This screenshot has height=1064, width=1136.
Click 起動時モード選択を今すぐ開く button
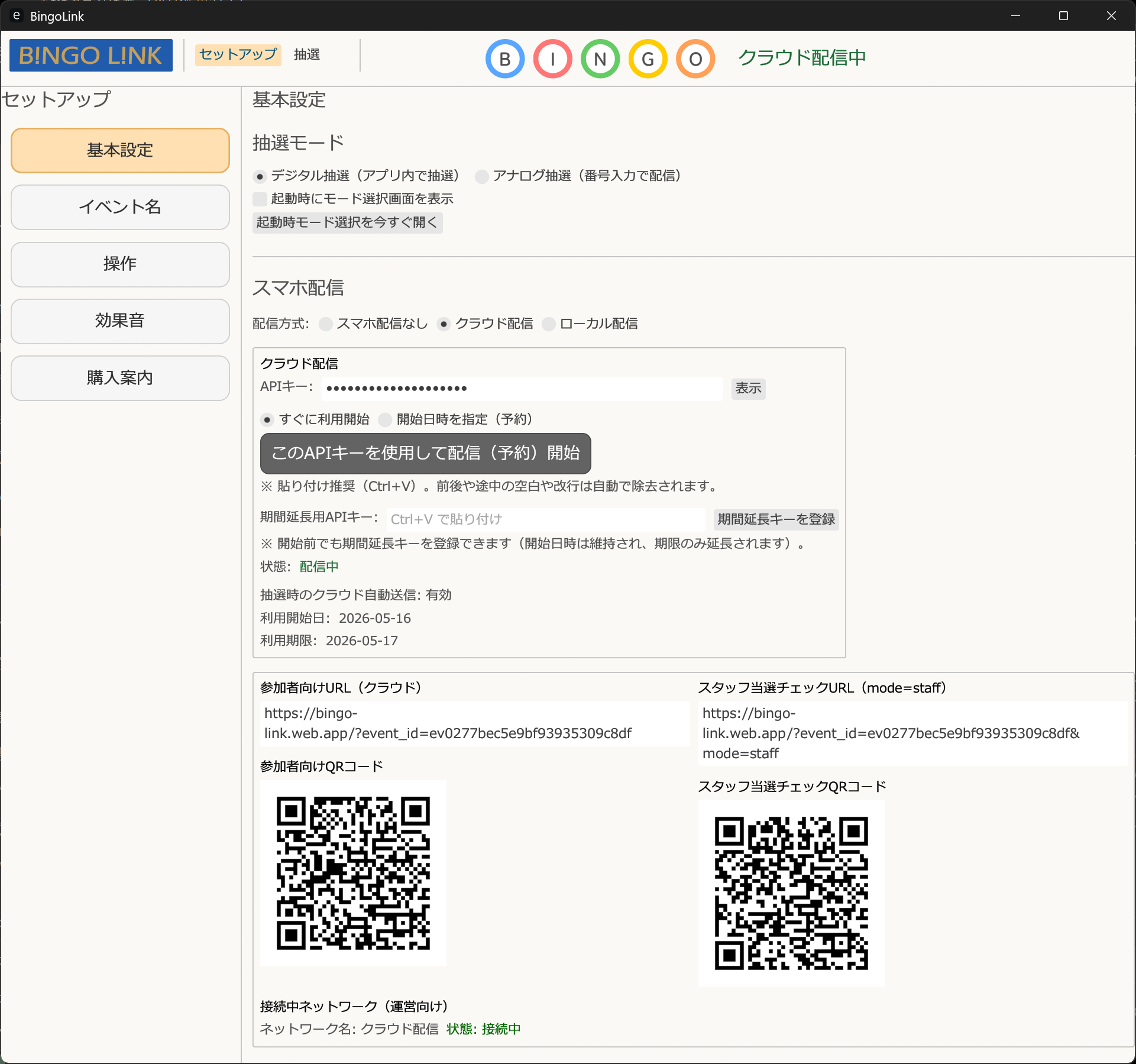pos(348,222)
